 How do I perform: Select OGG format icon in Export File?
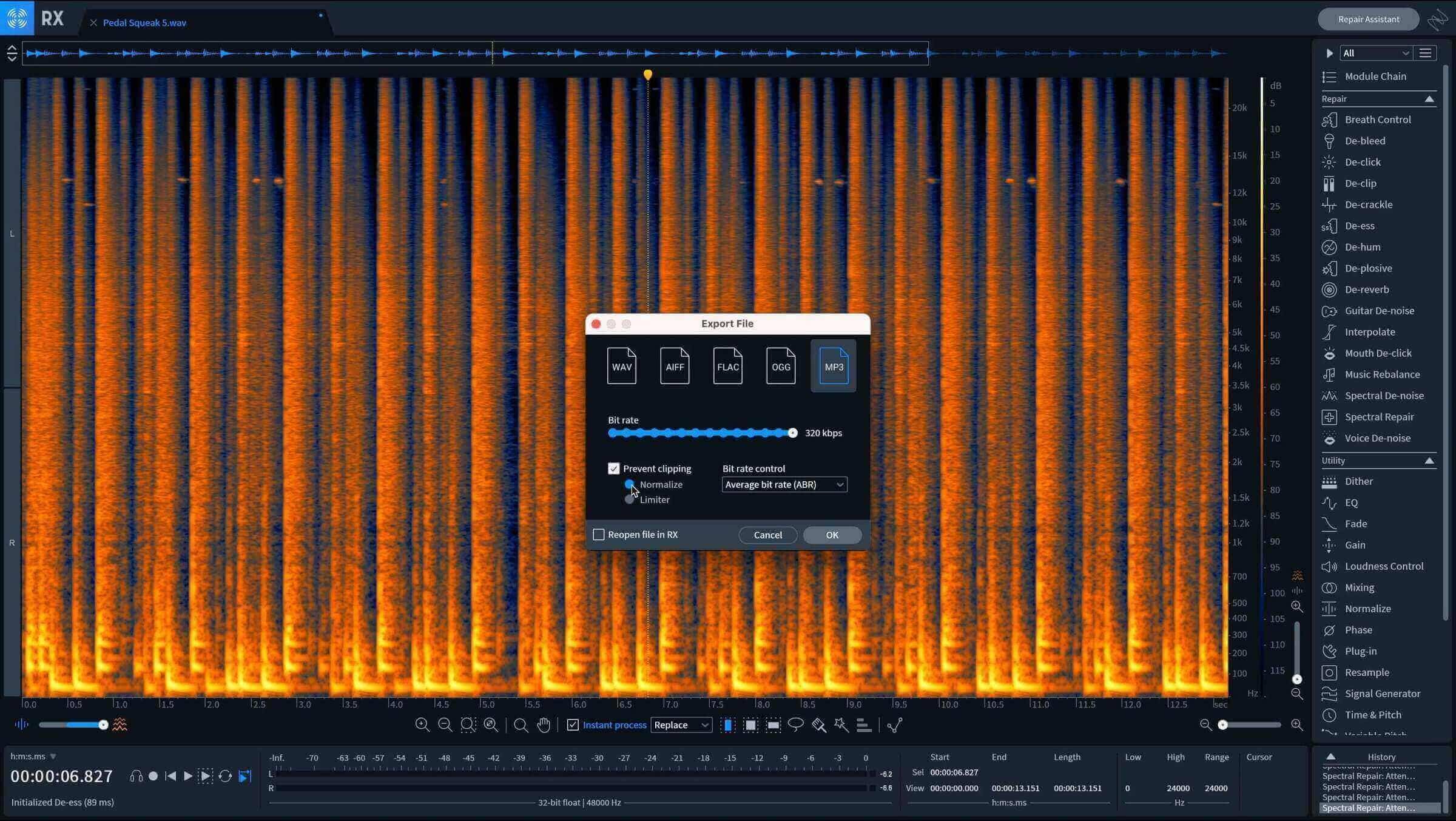tap(780, 366)
